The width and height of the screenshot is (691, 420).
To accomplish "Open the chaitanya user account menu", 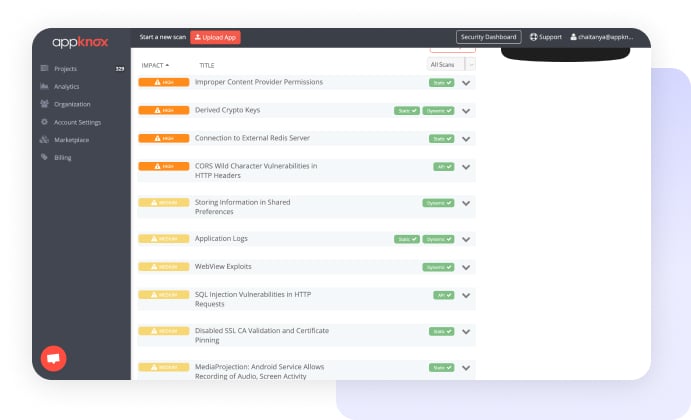I will pos(602,37).
